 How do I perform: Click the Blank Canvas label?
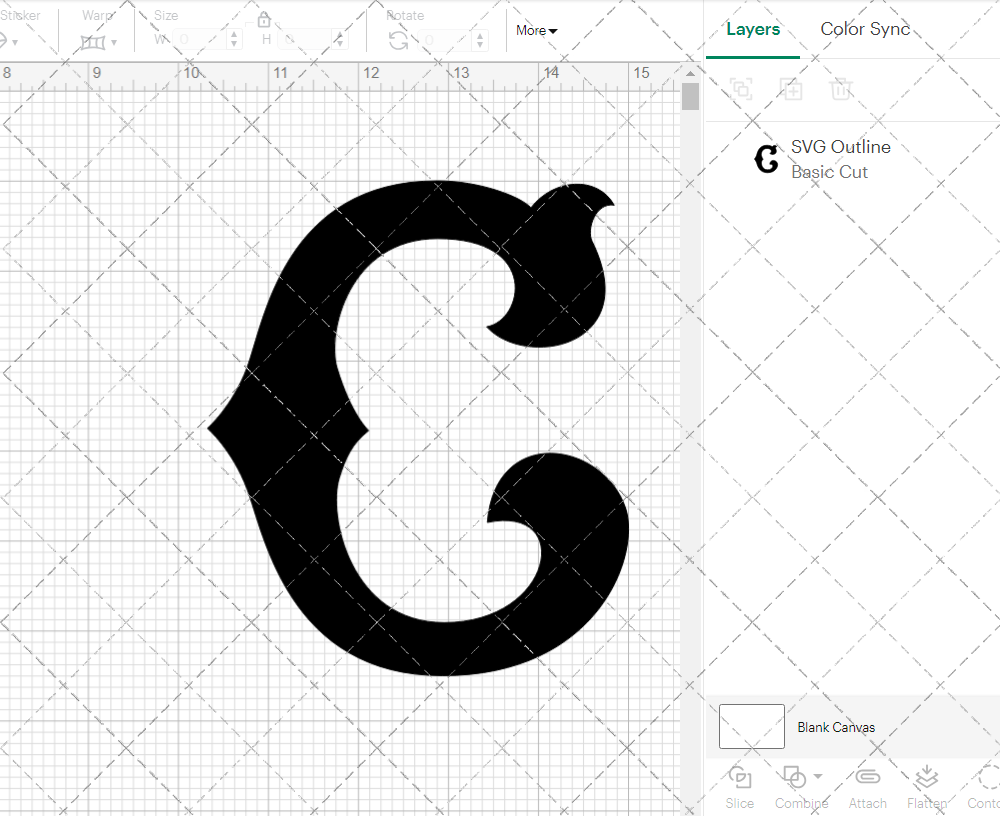835,727
